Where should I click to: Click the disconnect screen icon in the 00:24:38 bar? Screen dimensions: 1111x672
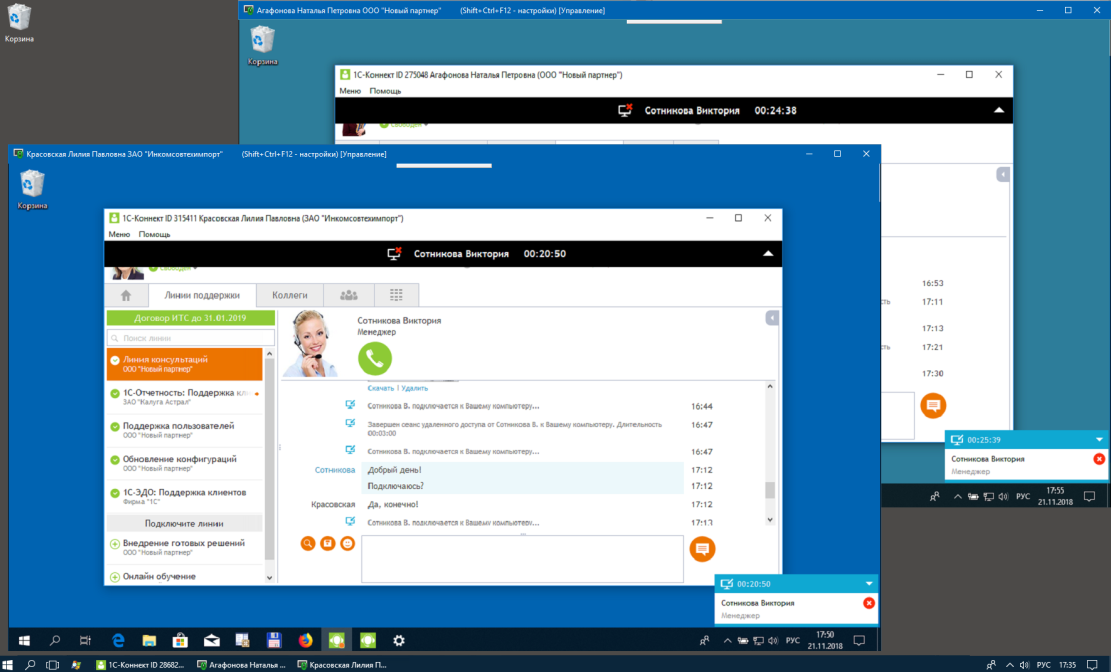point(625,111)
